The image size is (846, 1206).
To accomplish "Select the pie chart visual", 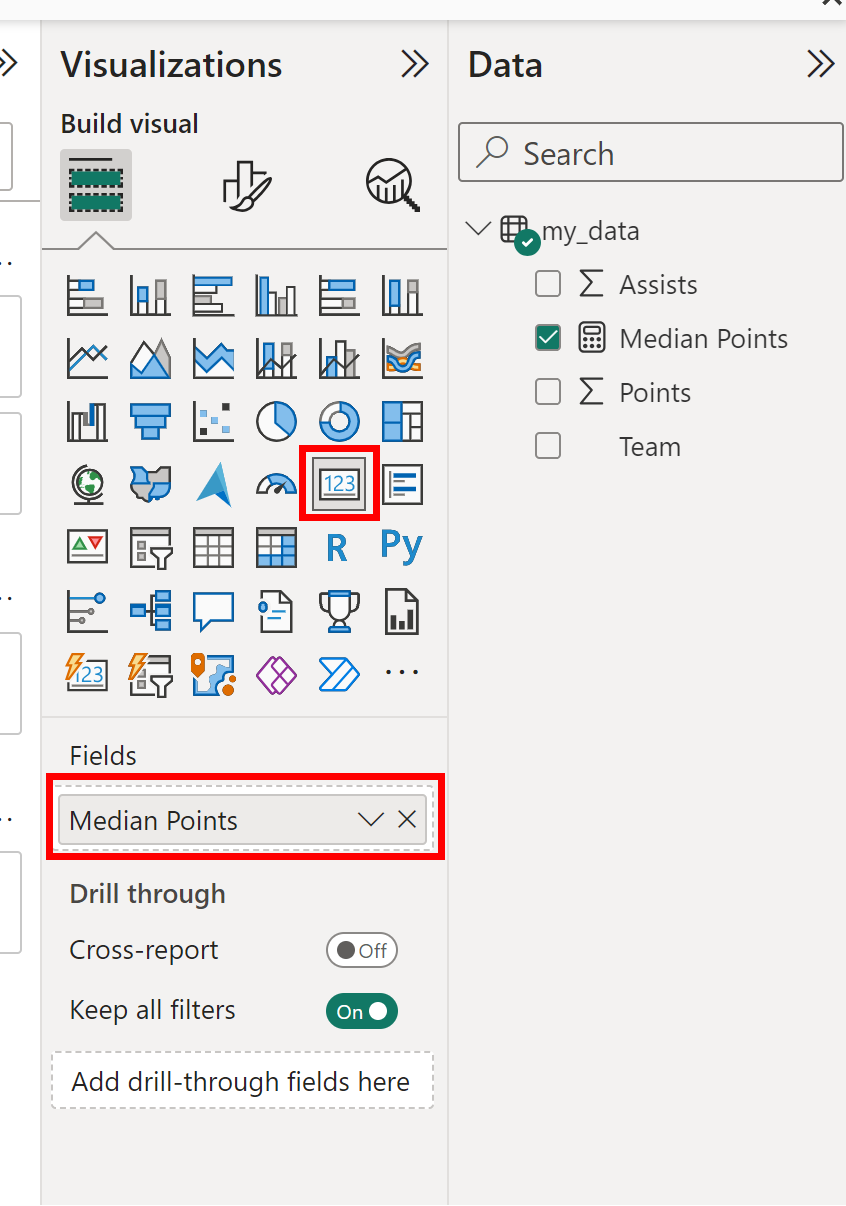I will (276, 422).
